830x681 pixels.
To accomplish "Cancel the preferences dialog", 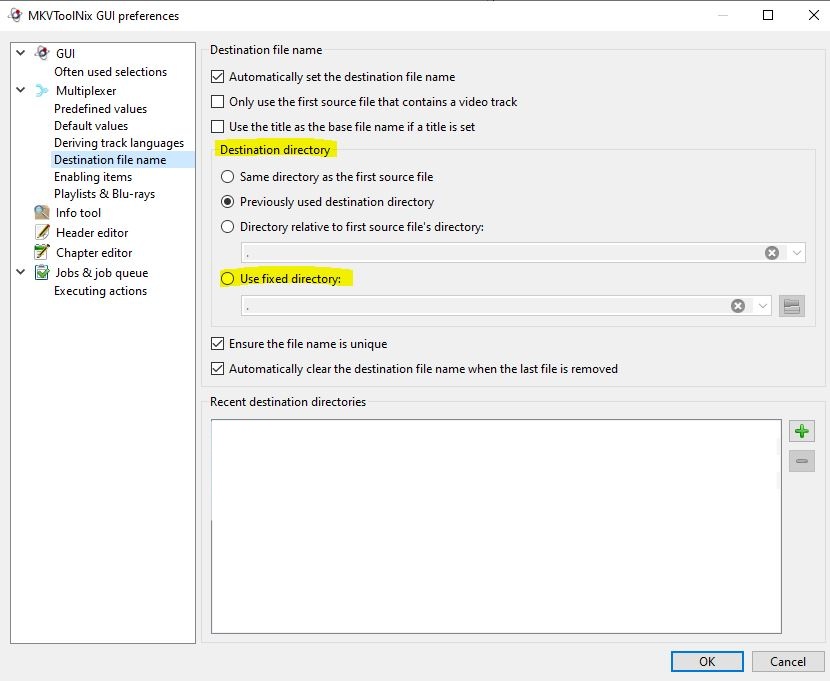I will pyautogui.click(x=788, y=661).
